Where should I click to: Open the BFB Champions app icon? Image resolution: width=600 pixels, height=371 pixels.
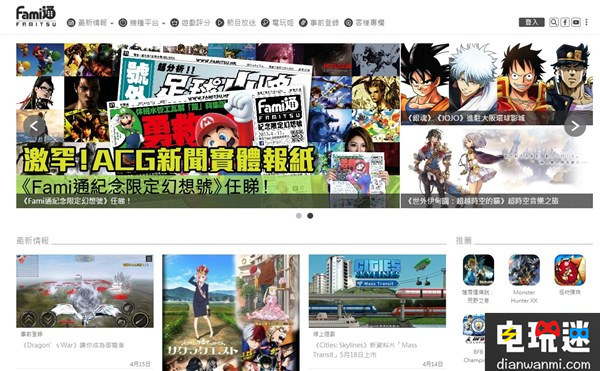coord(474,329)
